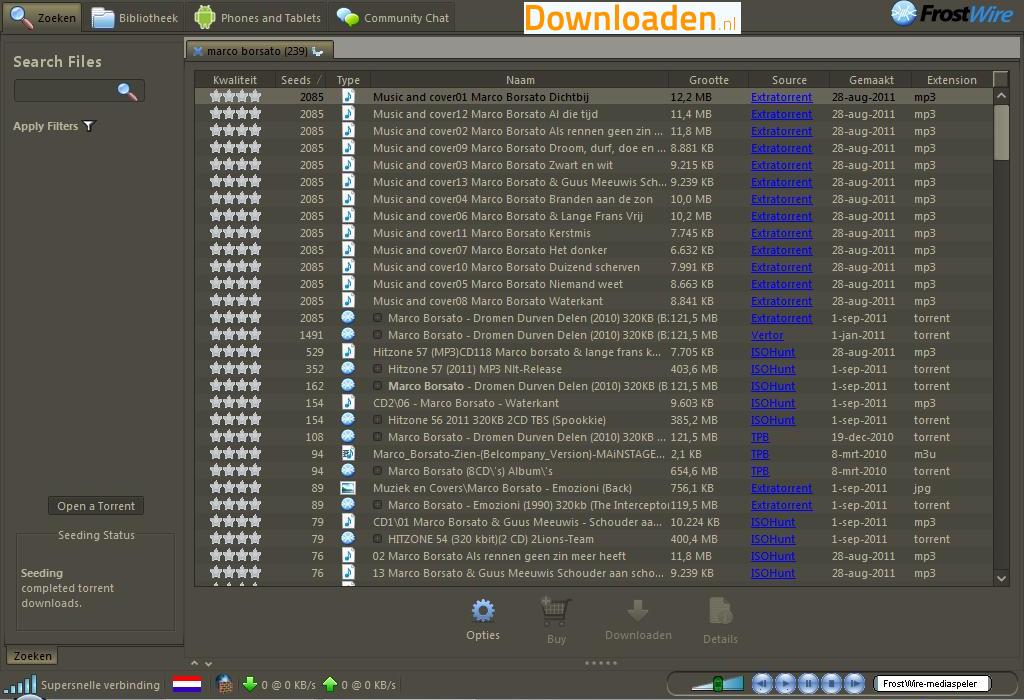Click the star rating of the Al die tijd row
Viewport: 1024px width, 700px height.
point(235,114)
